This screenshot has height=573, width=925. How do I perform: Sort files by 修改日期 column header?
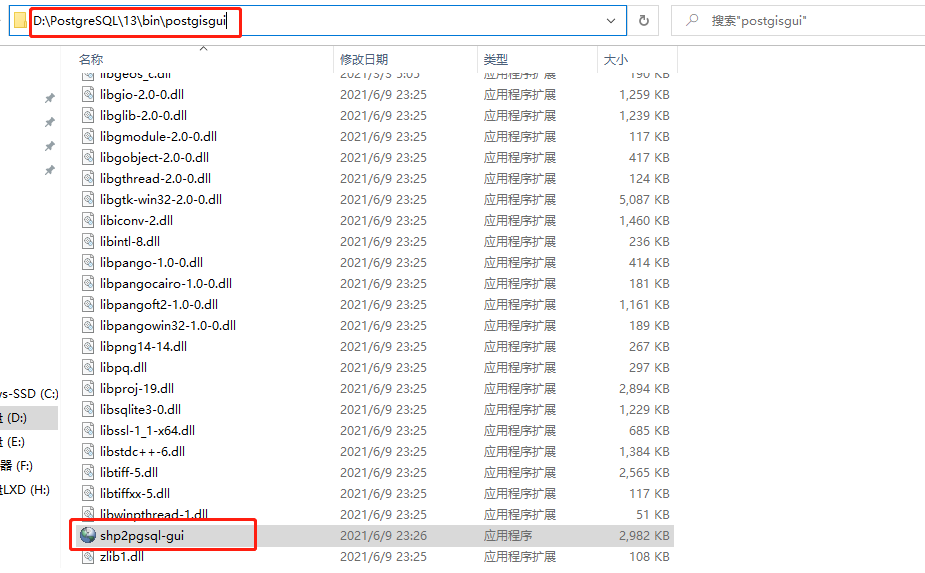tap(364, 60)
